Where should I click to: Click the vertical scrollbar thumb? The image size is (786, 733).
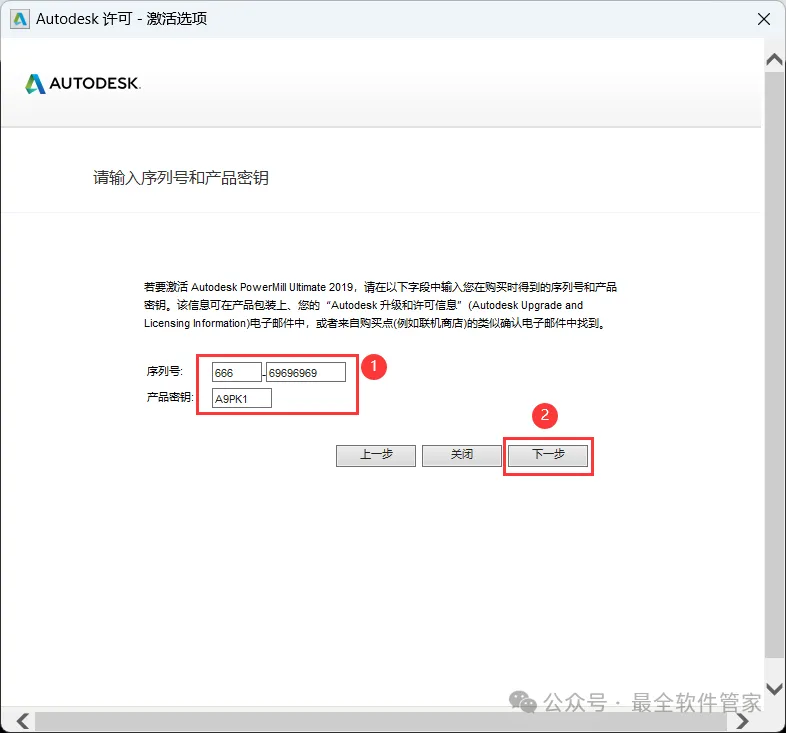[775, 364]
